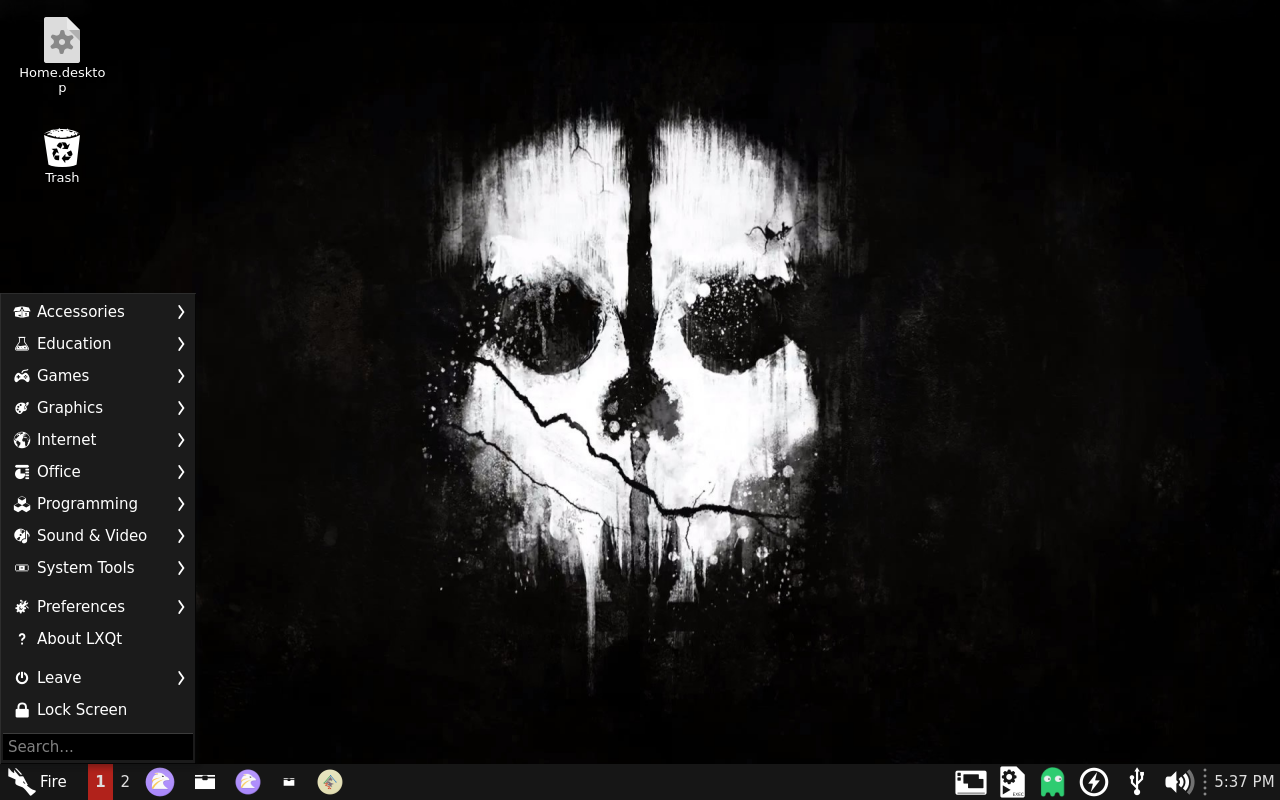
Task: Click the gear EXEC file tray icon
Action: 1012,782
